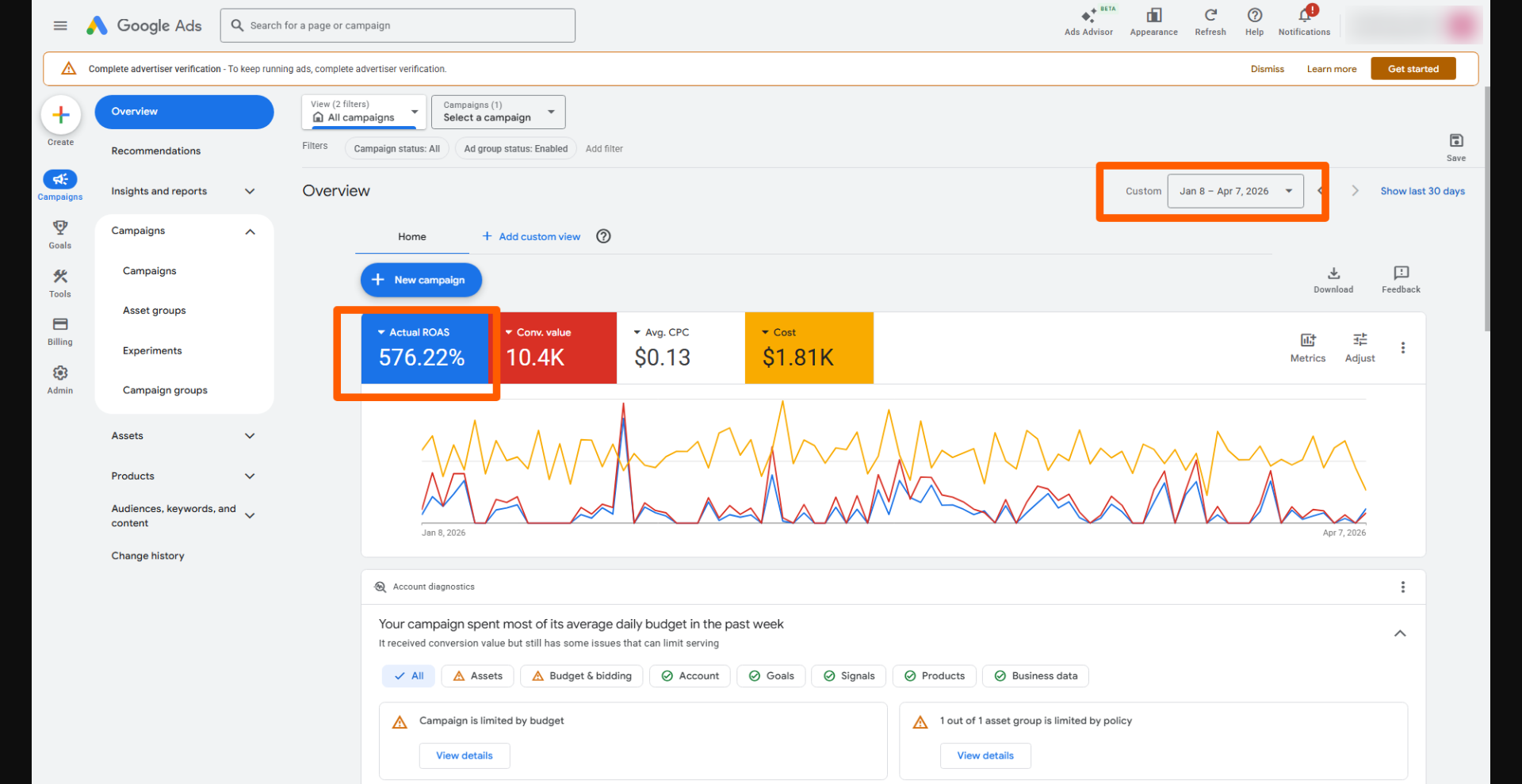
Task: Download the overview report
Action: [x=1333, y=280]
